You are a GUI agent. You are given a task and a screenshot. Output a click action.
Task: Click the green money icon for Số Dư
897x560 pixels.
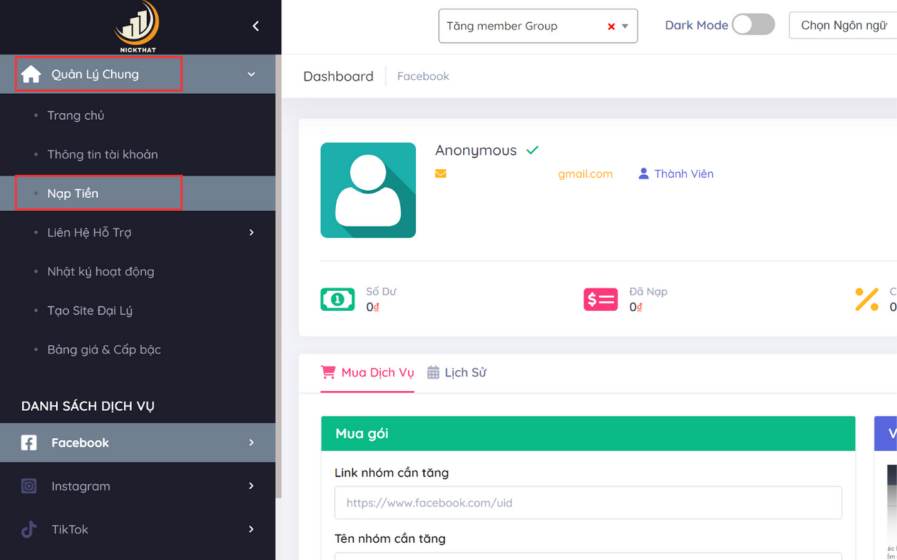pyautogui.click(x=338, y=299)
